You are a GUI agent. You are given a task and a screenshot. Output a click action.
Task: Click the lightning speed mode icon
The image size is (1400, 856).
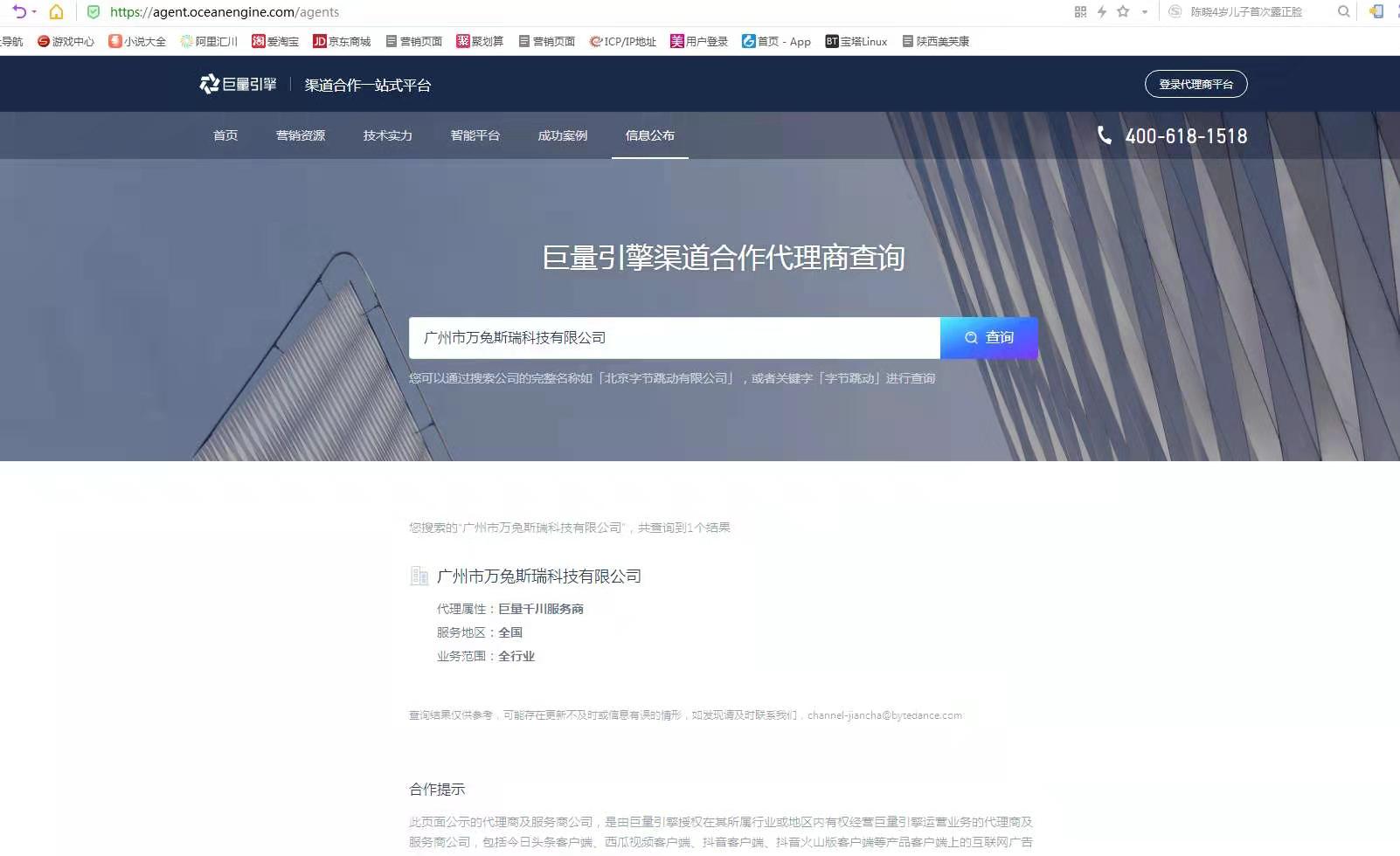[1102, 11]
